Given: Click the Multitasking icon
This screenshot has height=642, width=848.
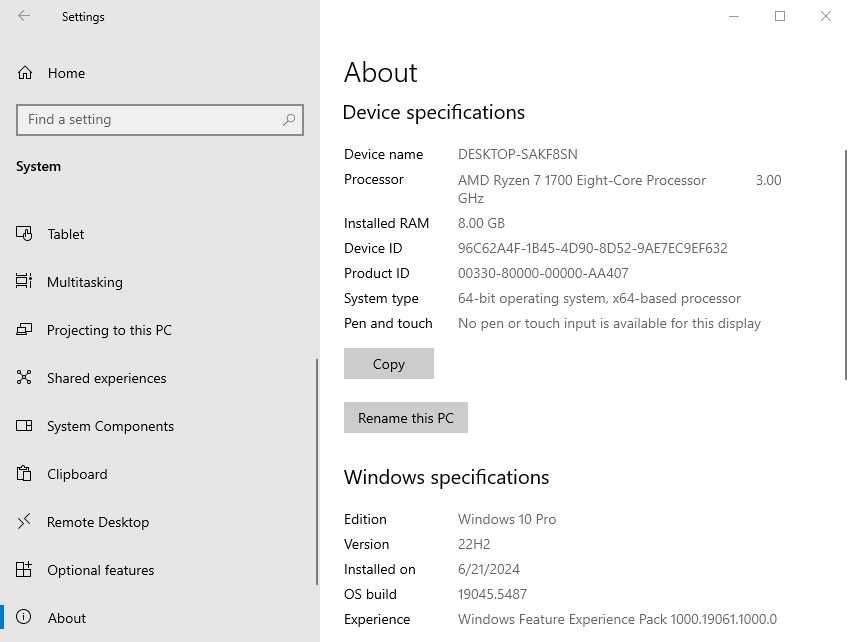Looking at the screenshot, I should [24, 282].
